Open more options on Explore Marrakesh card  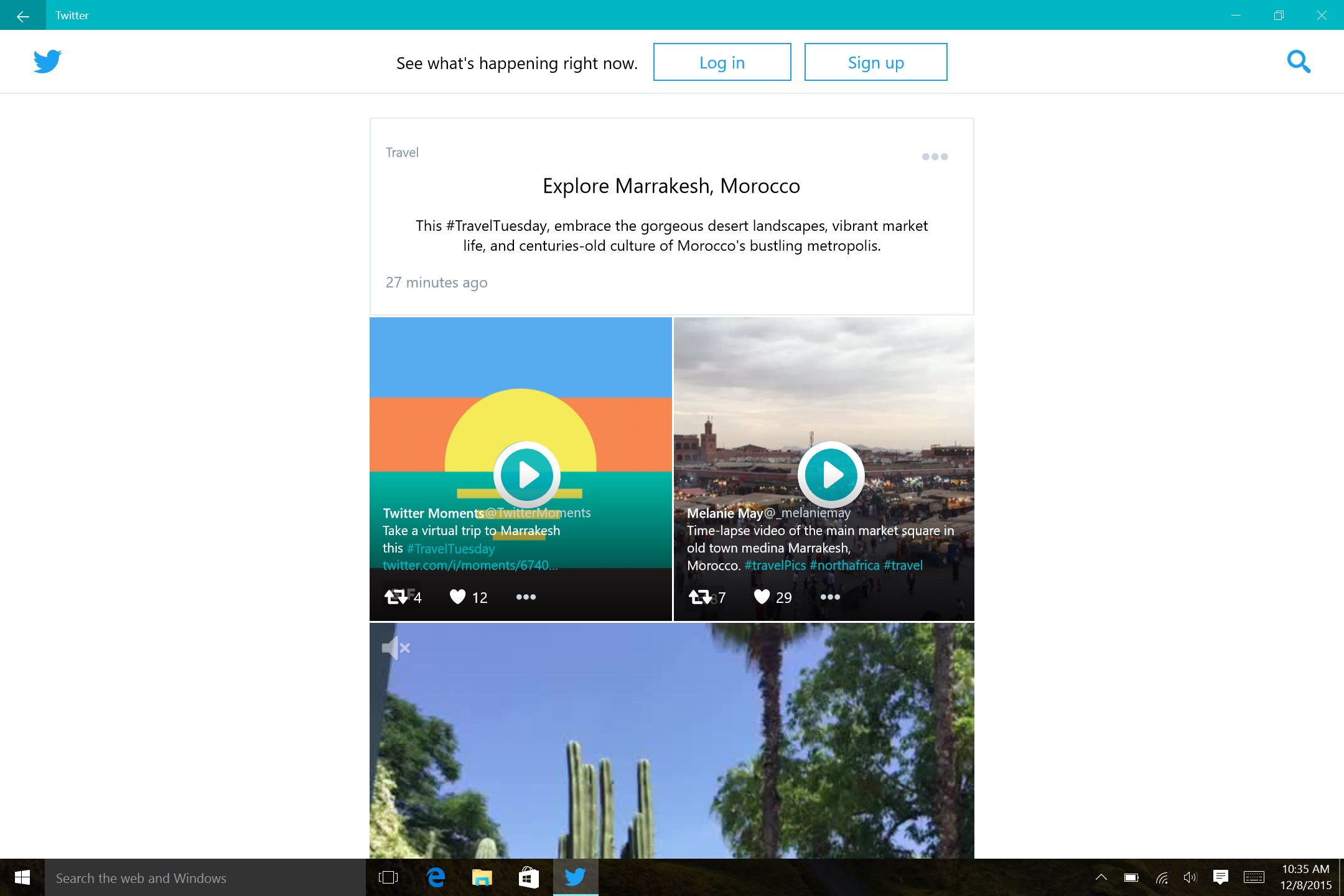click(x=935, y=157)
